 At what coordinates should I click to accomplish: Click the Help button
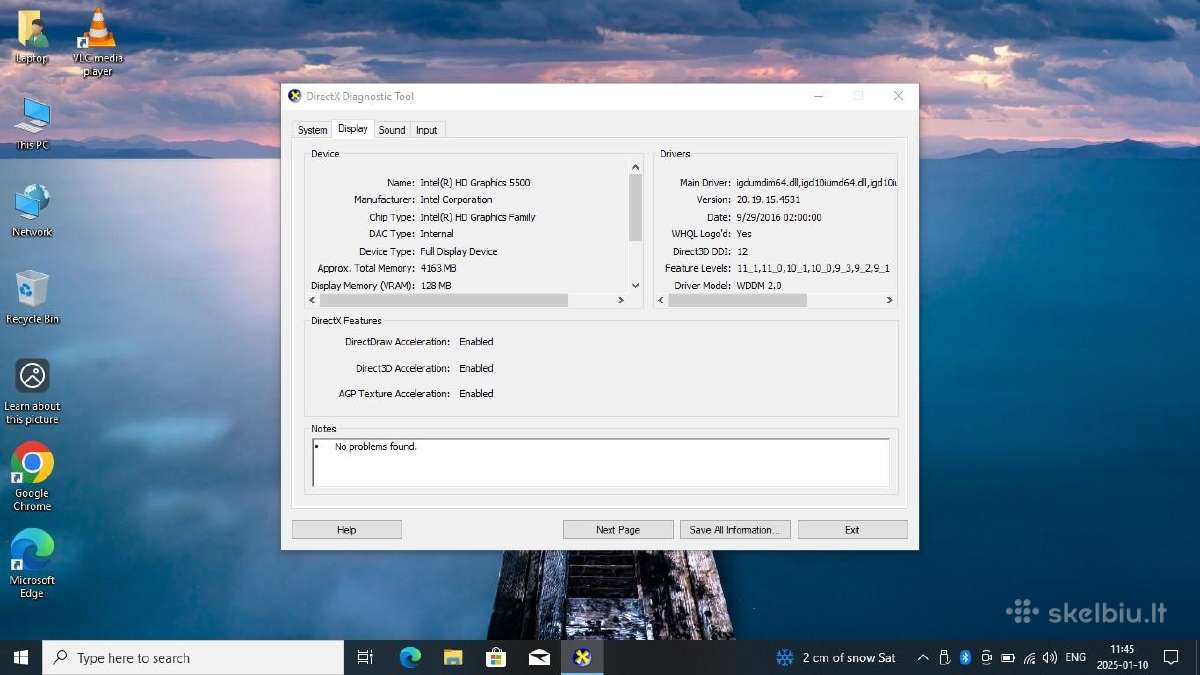pos(347,530)
